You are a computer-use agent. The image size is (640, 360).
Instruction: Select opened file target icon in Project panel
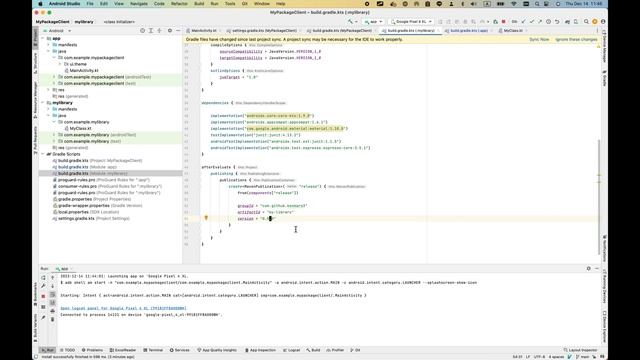pyautogui.click(x=142, y=31)
